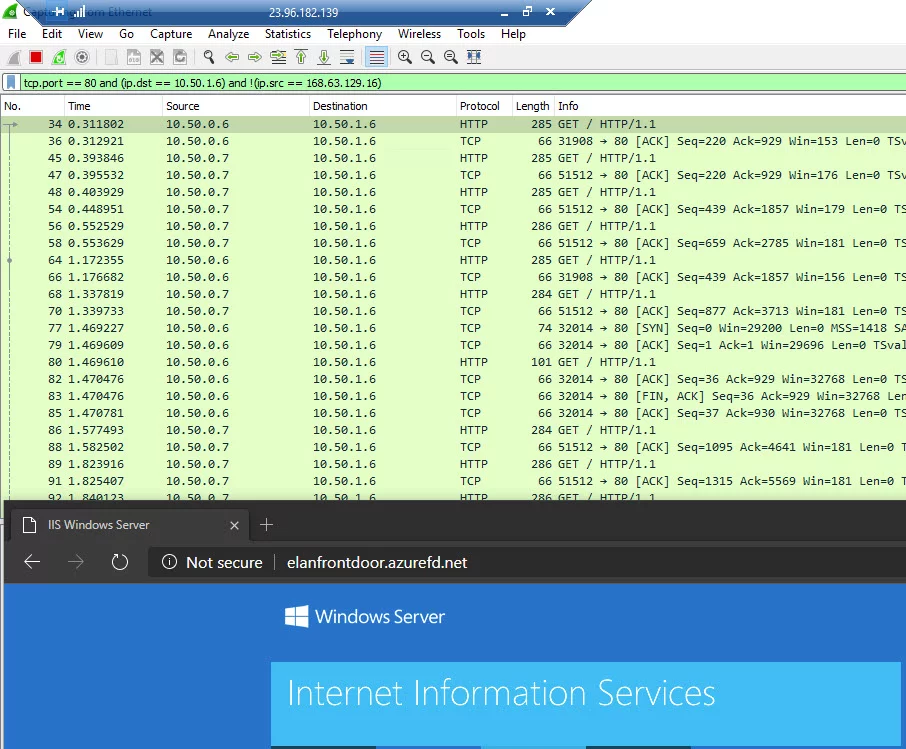Select packet 45 at time 0.393846
Viewport: 906px width, 749px height.
click(x=453, y=158)
